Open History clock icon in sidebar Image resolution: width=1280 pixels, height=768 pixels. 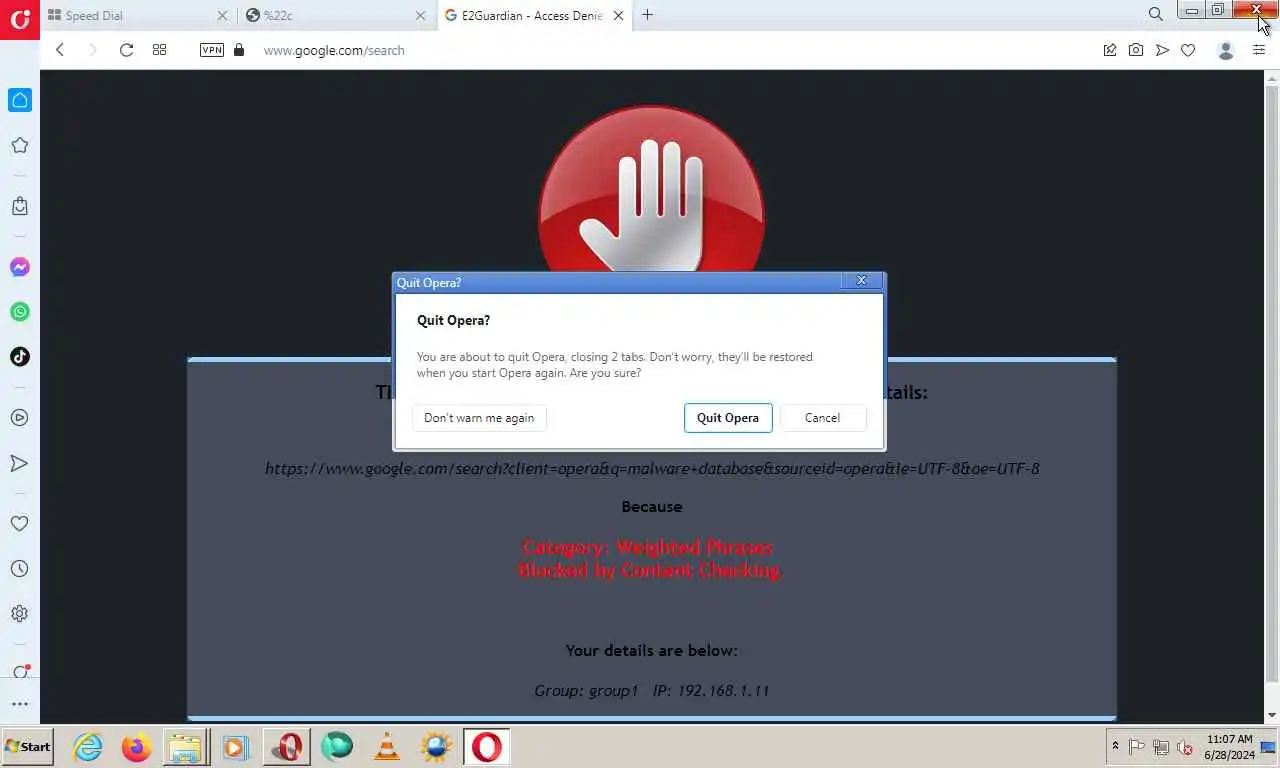[20, 569]
